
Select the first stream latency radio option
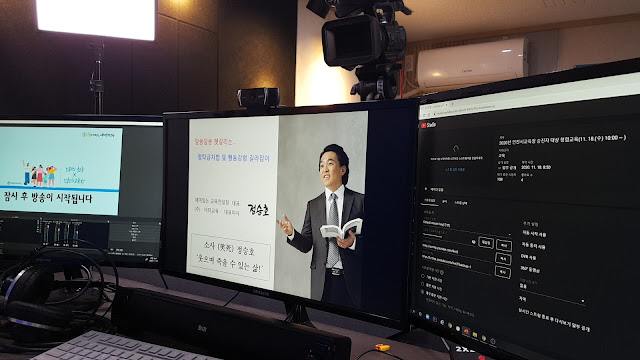[x=423, y=276]
